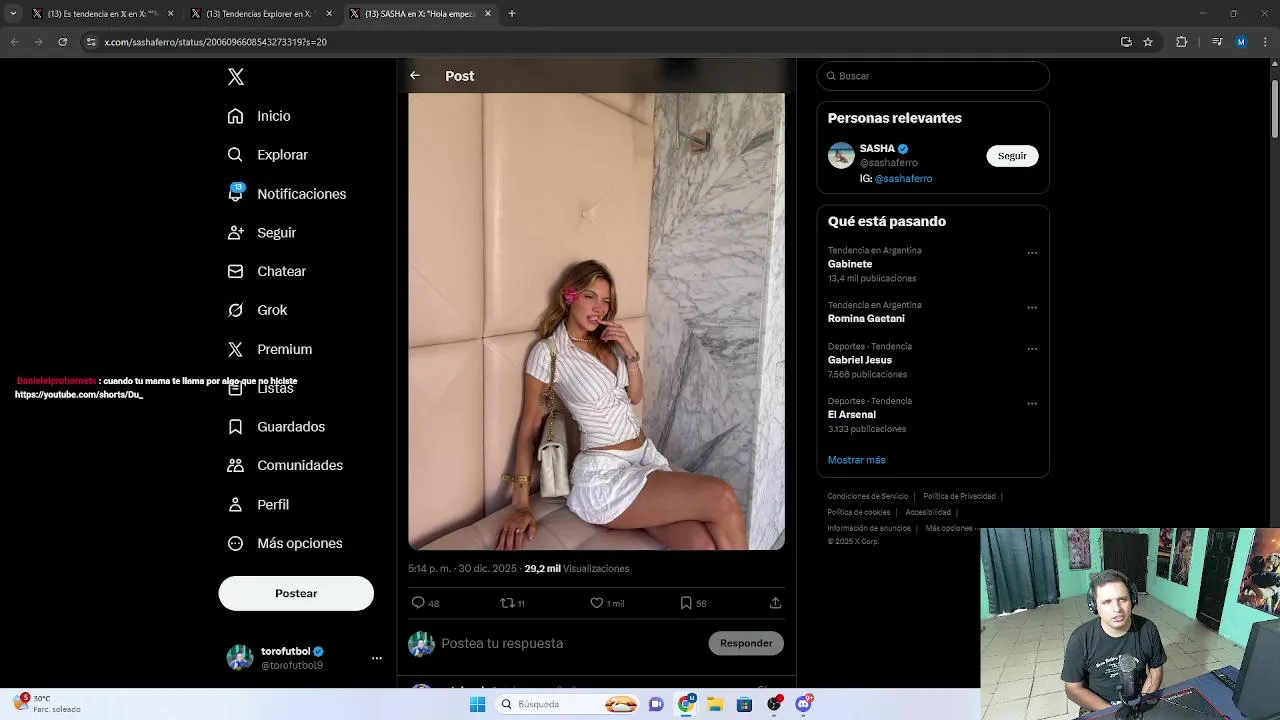The width and height of the screenshot is (1280, 720).
Task: Open more options for Gabinete trend
Action: pyautogui.click(x=1032, y=253)
